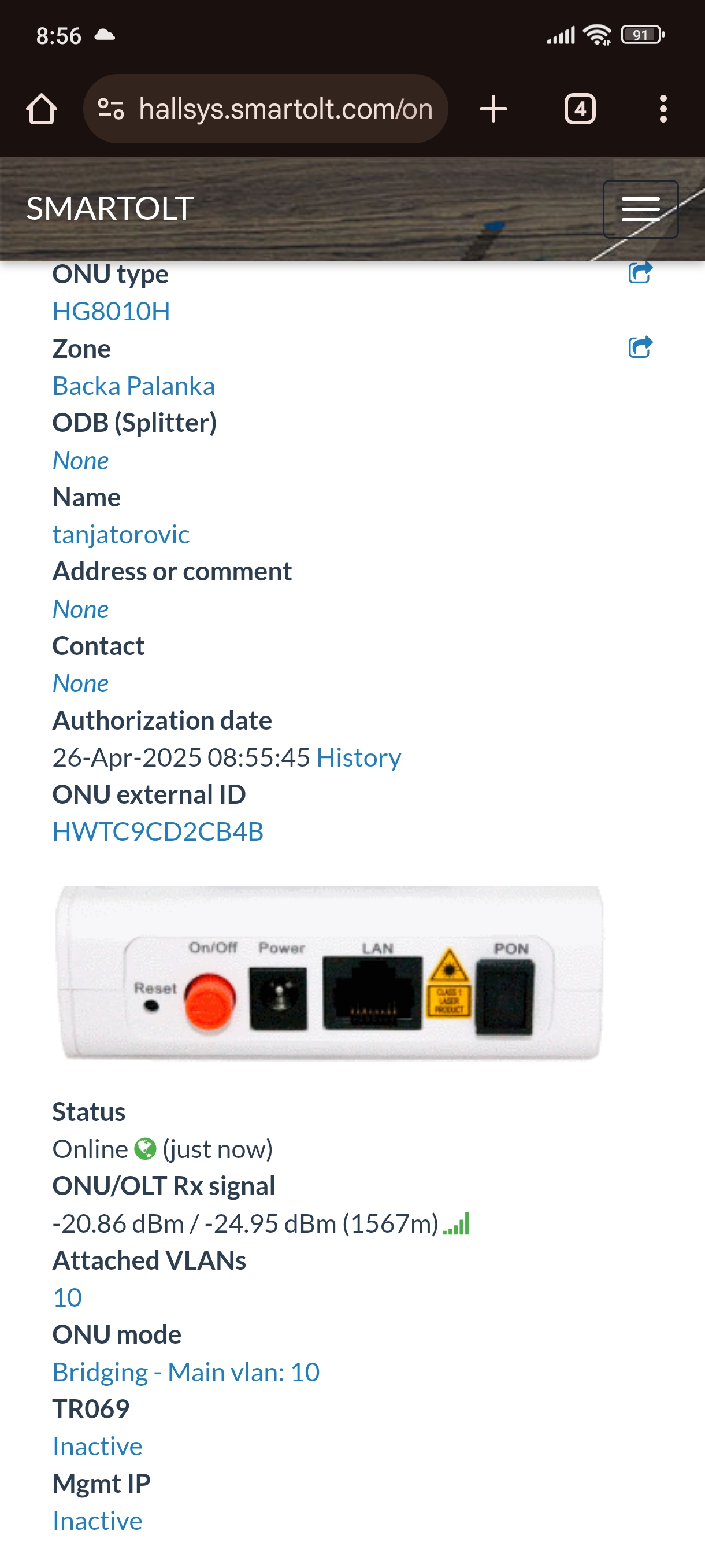705x1568 pixels.
Task: Edit the name tanjatorovic
Action: pyautogui.click(x=121, y=534)
